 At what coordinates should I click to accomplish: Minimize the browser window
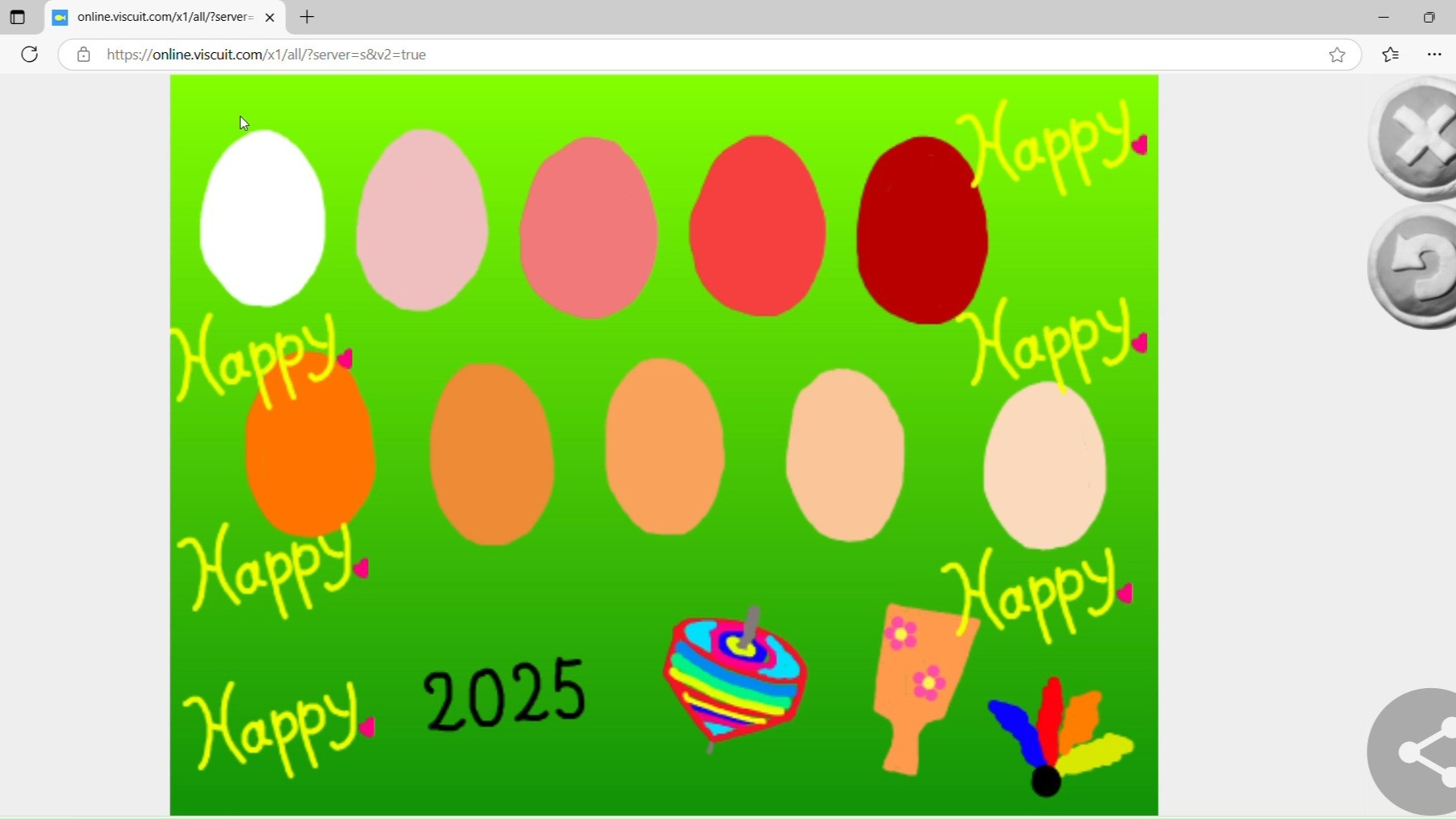[1383, 17]
